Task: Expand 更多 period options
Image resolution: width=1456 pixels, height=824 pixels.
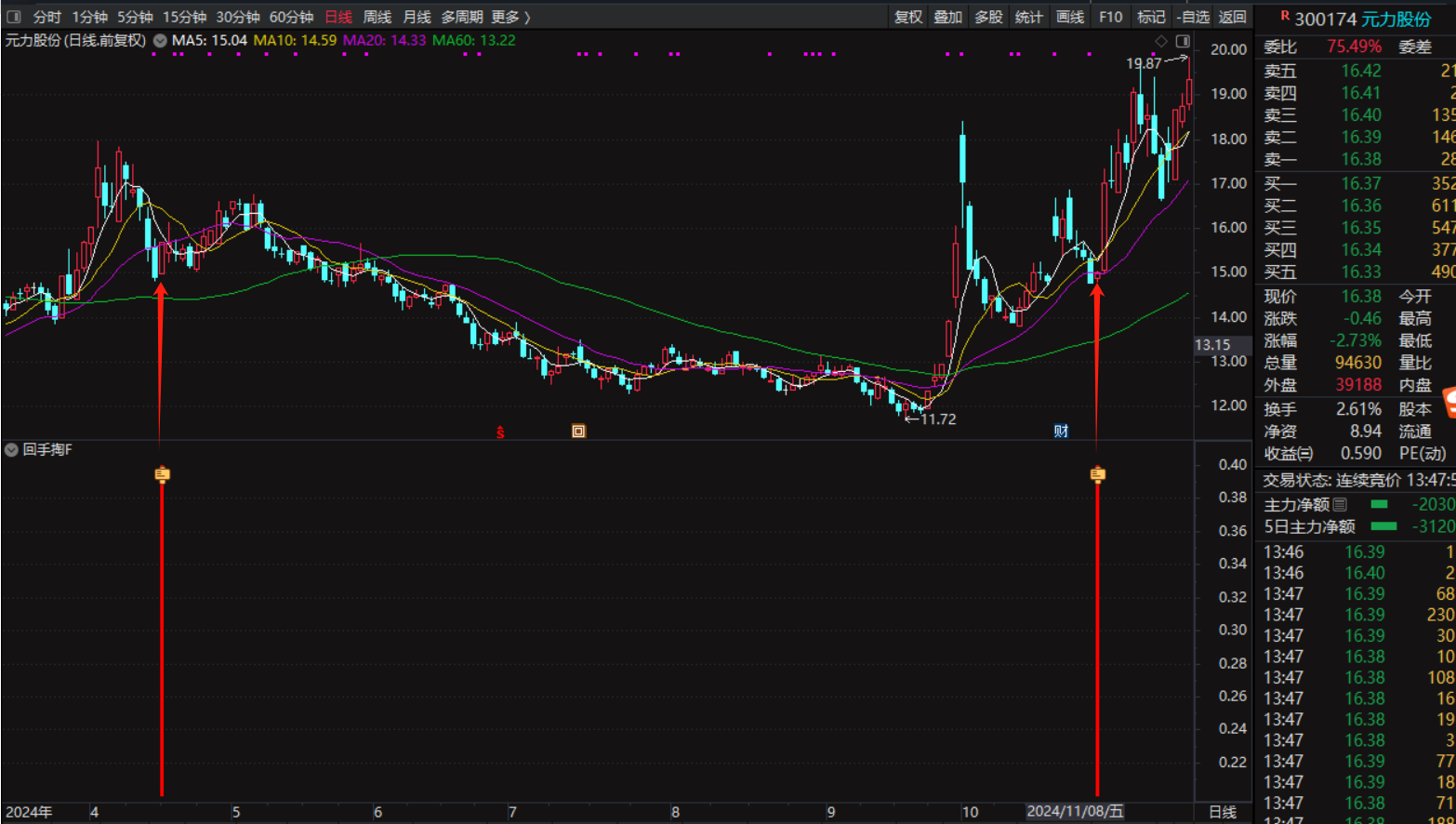Action: click(510, 17)
